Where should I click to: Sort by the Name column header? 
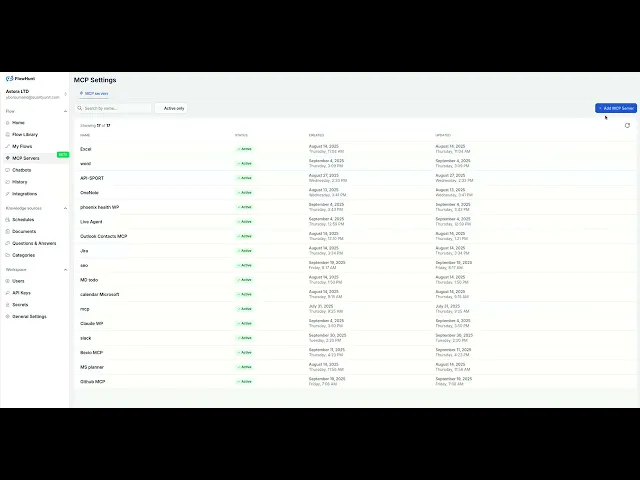point(85,135)
